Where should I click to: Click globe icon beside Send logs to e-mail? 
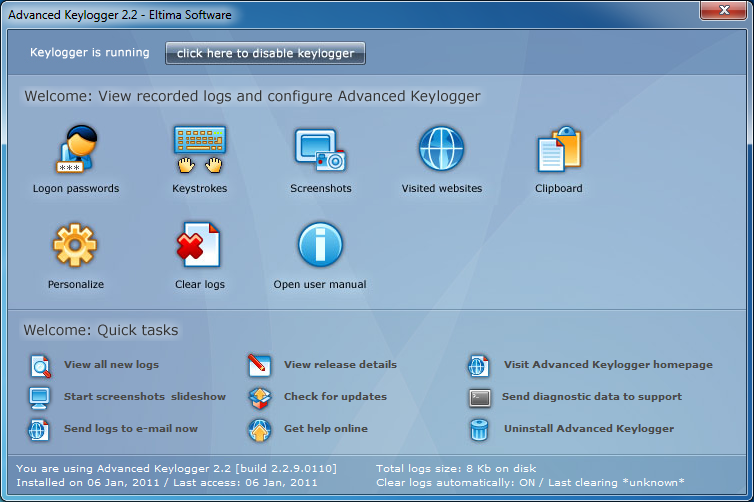38,430
